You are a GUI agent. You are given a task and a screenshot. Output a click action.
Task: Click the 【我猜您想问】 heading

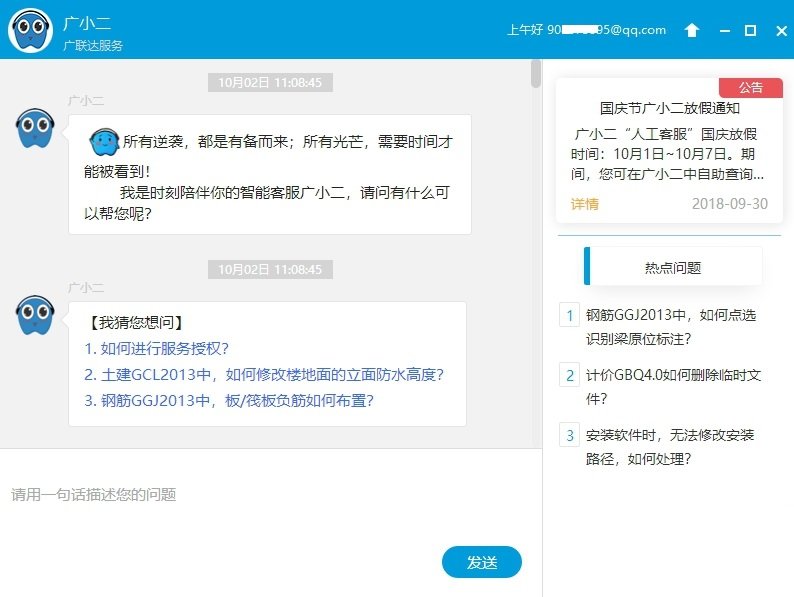136,322
